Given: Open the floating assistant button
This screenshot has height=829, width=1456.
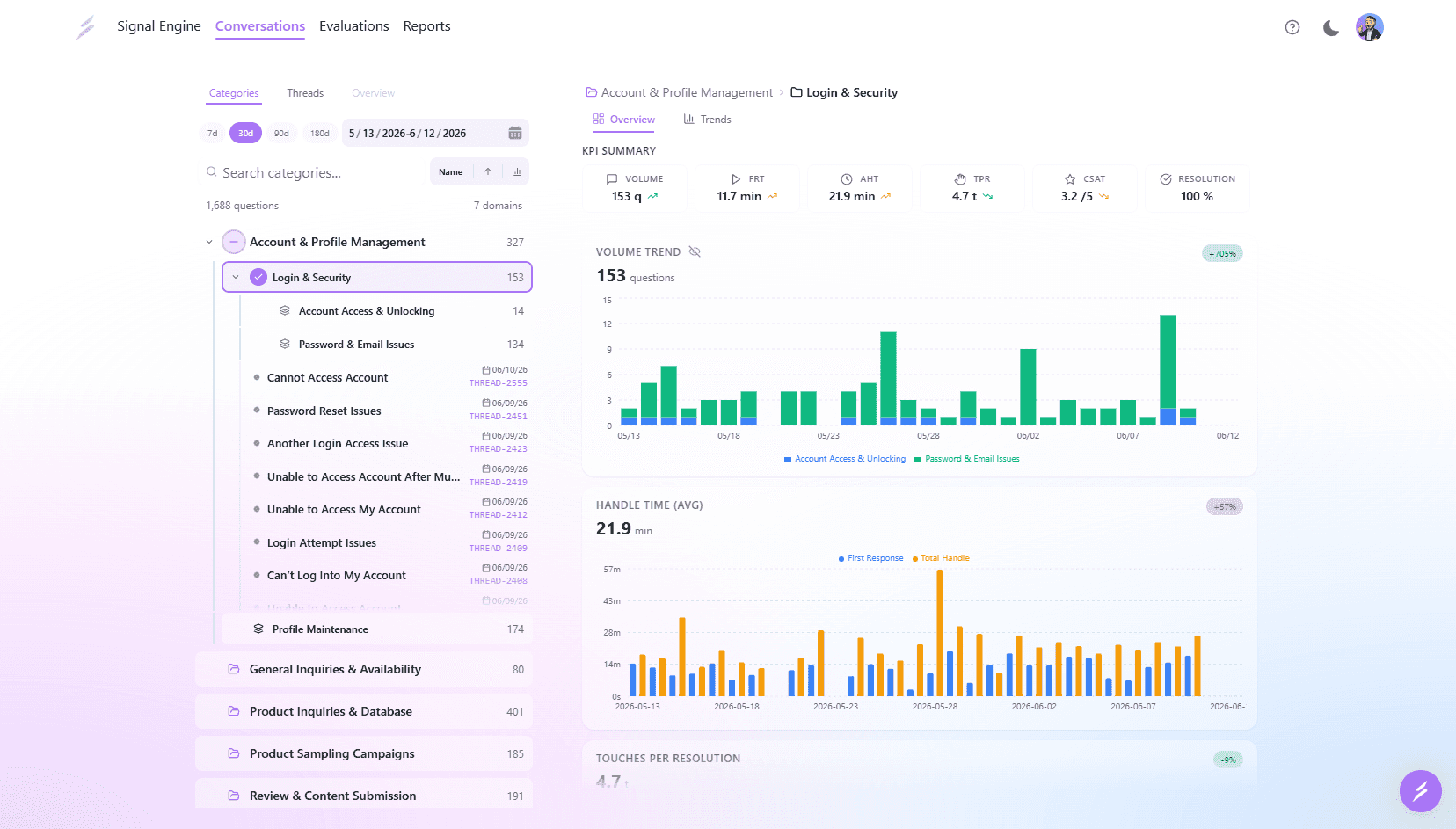Looking at the screenshot, I should click(x=1421, y=791).
